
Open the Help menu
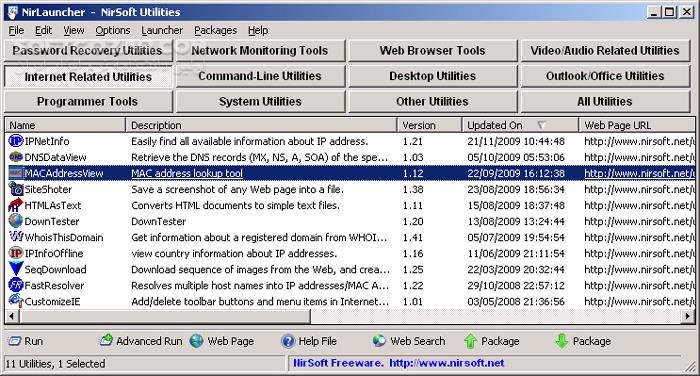pyautogui.click(x=258, y=30)
